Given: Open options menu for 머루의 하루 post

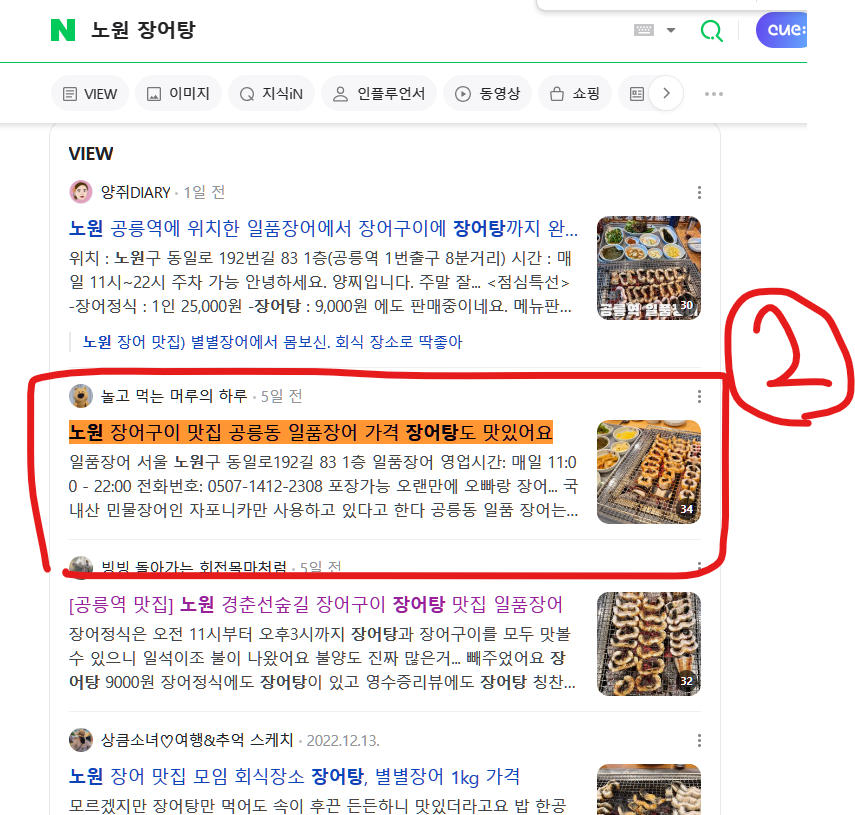Looking at the screenshot, I should tap(699, 396).
